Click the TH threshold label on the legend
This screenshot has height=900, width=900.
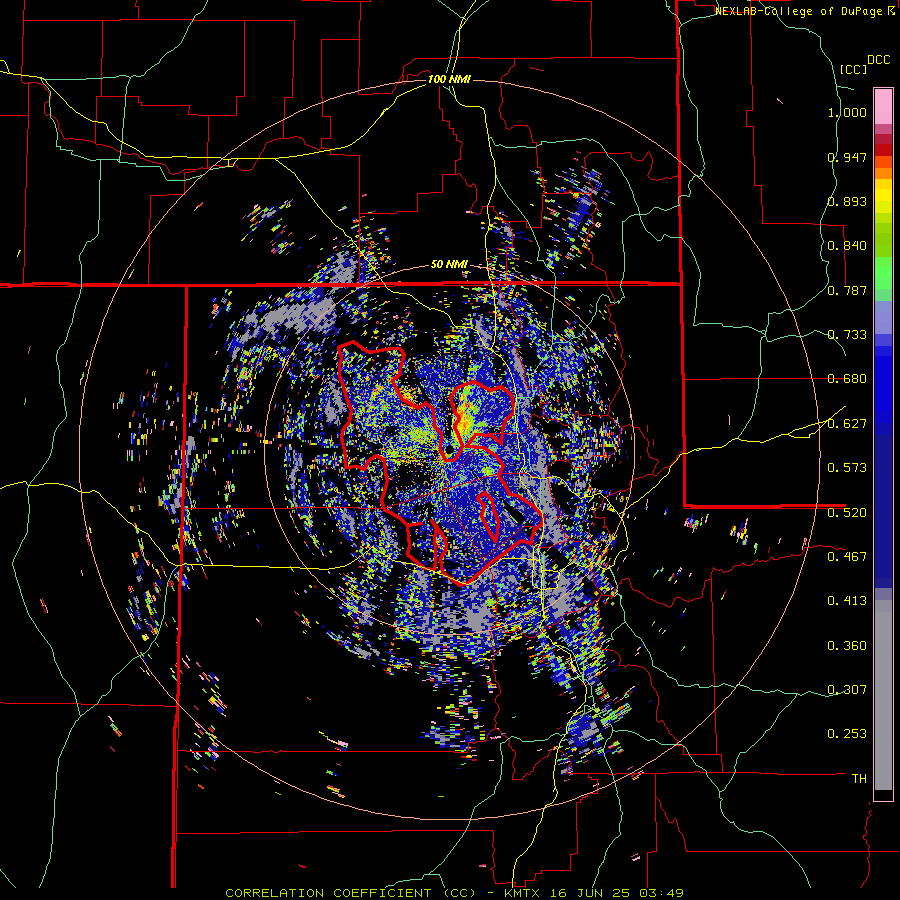(859, 779)
